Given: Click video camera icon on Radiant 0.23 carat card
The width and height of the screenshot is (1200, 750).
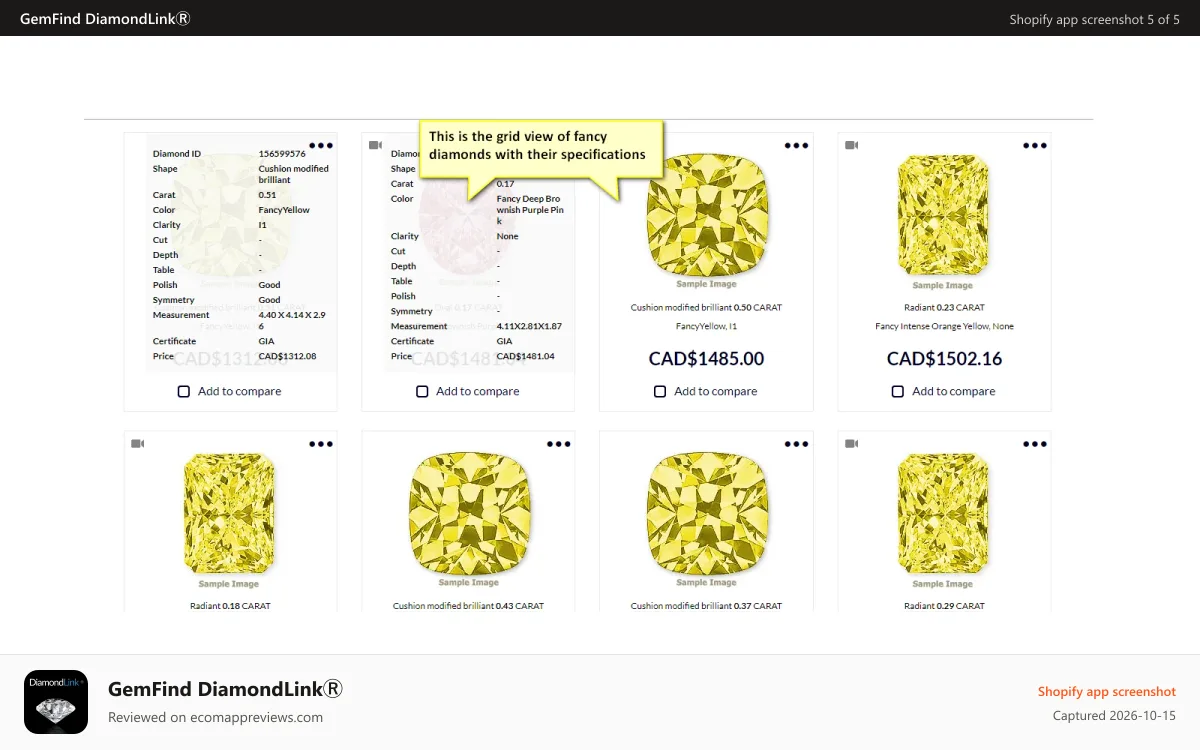Looking at the screenshot, I should tap(851, 145).
